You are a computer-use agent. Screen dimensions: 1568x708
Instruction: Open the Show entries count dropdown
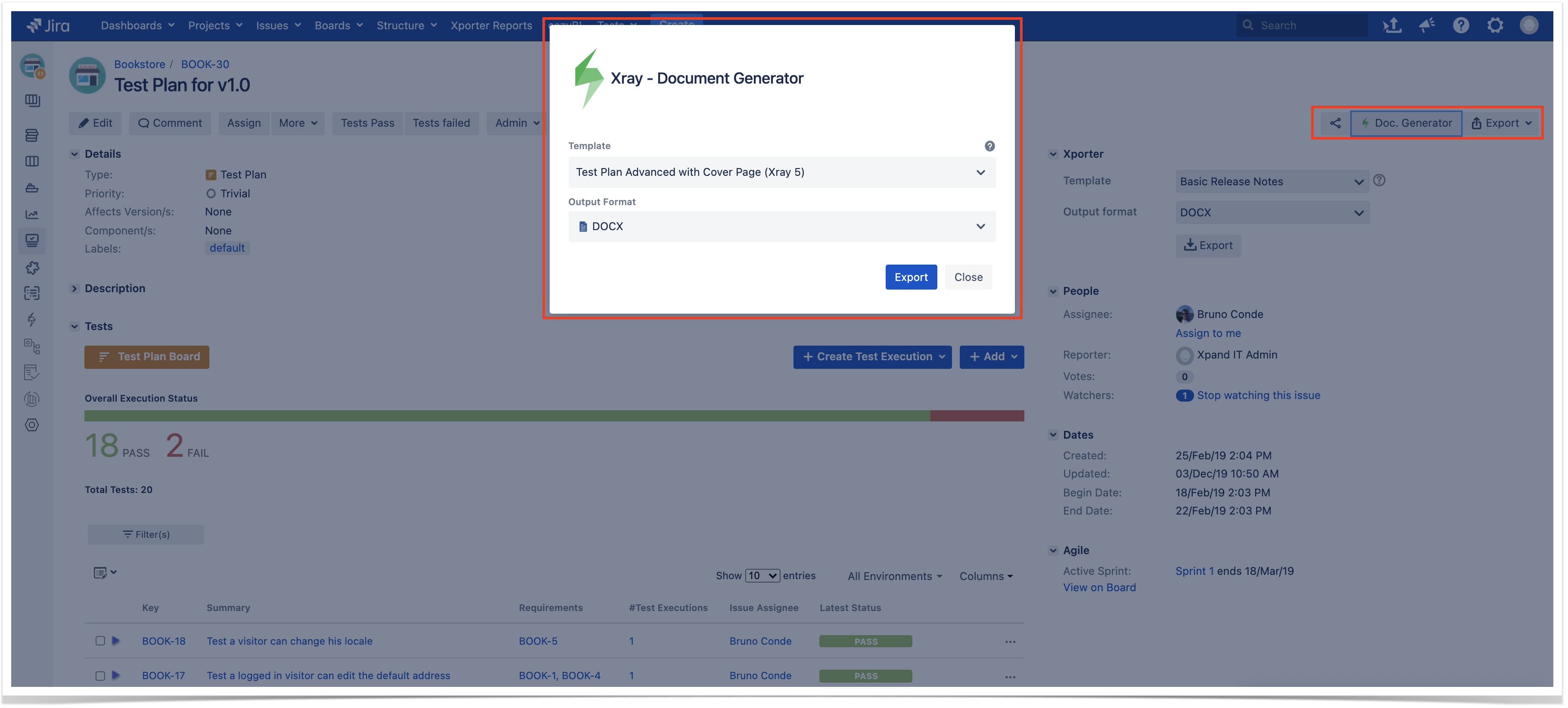click(x=762, y=575)
